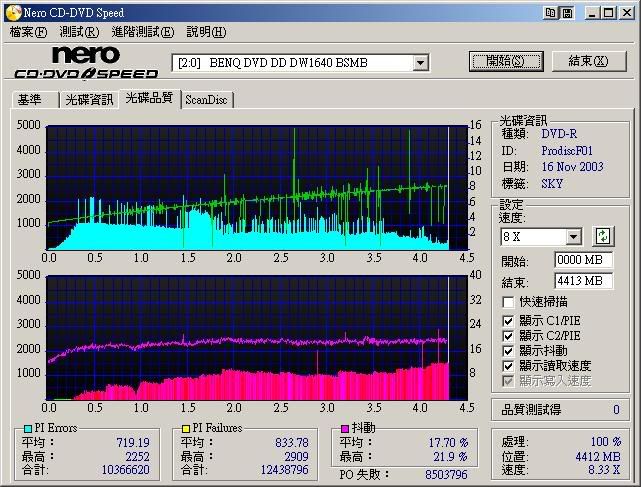Click the end position field 4413 MB
This screenshot has height=487, width=641.
point(583,281)
